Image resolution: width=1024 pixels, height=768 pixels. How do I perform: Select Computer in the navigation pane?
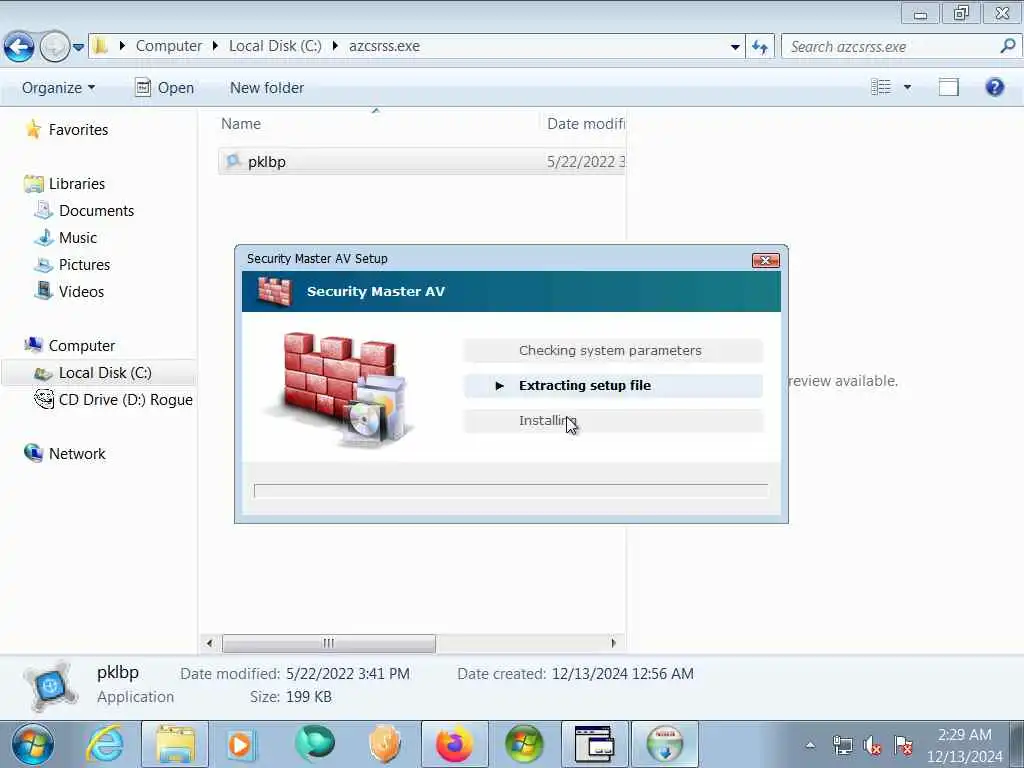(x=82, y=345)
